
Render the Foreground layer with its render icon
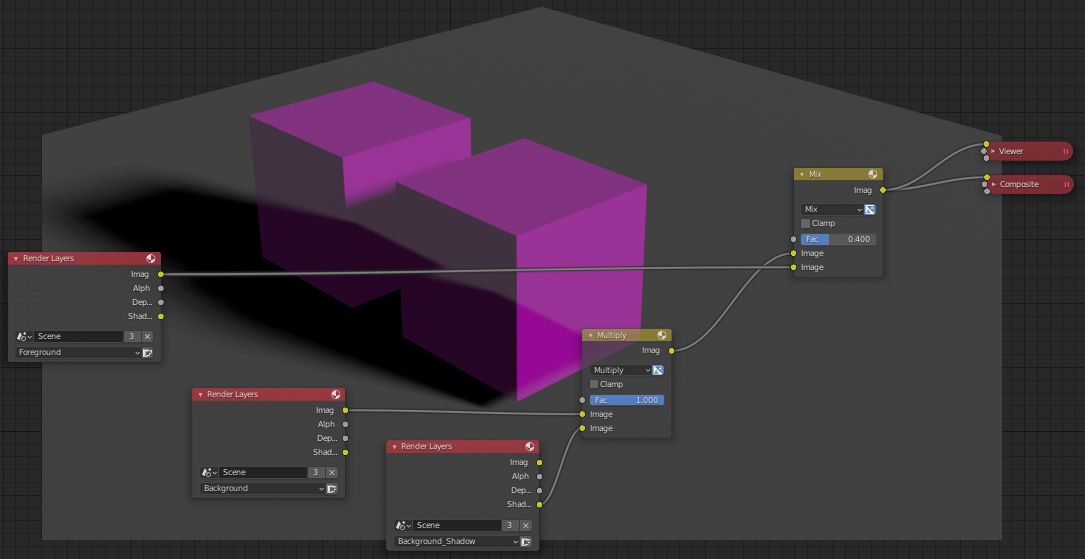[x=147, y=353]
